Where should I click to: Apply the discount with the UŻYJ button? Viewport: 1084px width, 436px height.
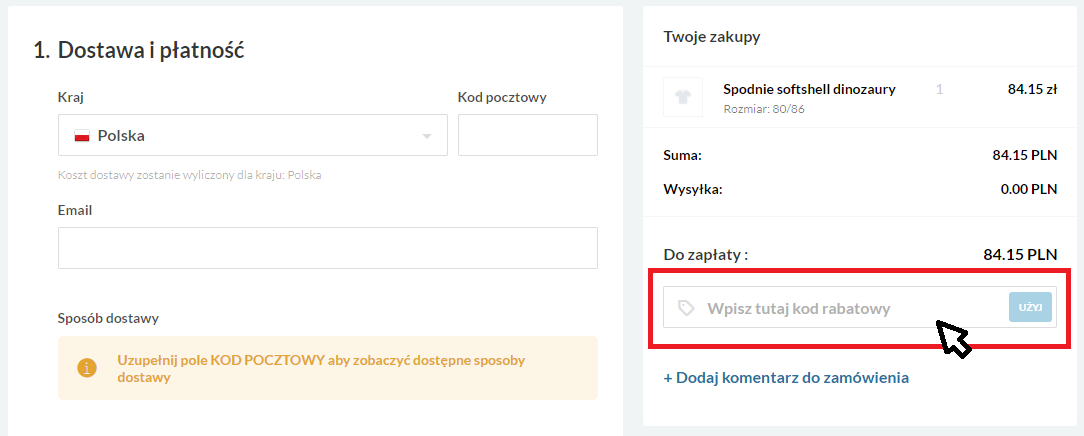coord(1030,307)
